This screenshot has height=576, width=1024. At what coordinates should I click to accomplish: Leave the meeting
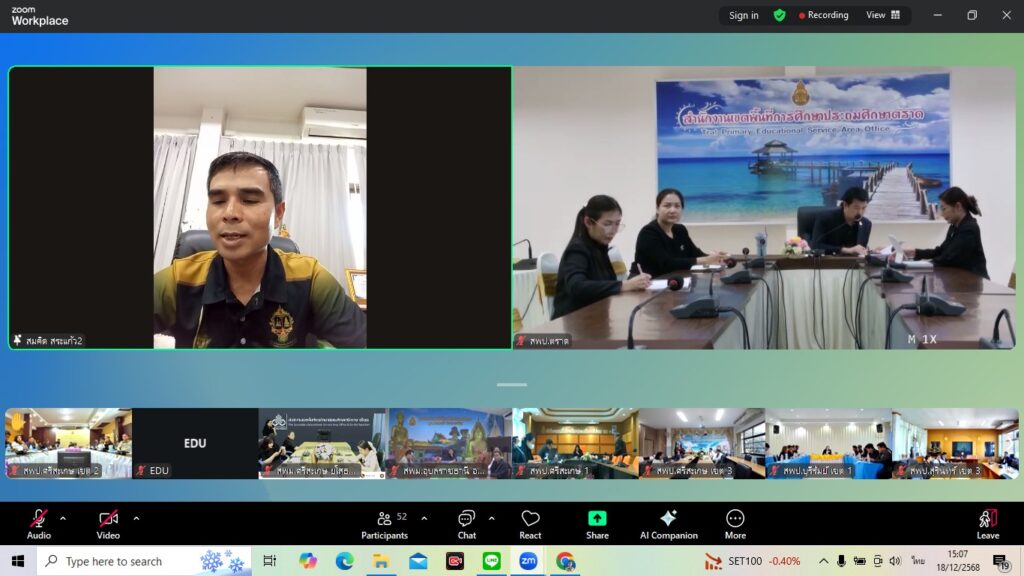(987, 523)
